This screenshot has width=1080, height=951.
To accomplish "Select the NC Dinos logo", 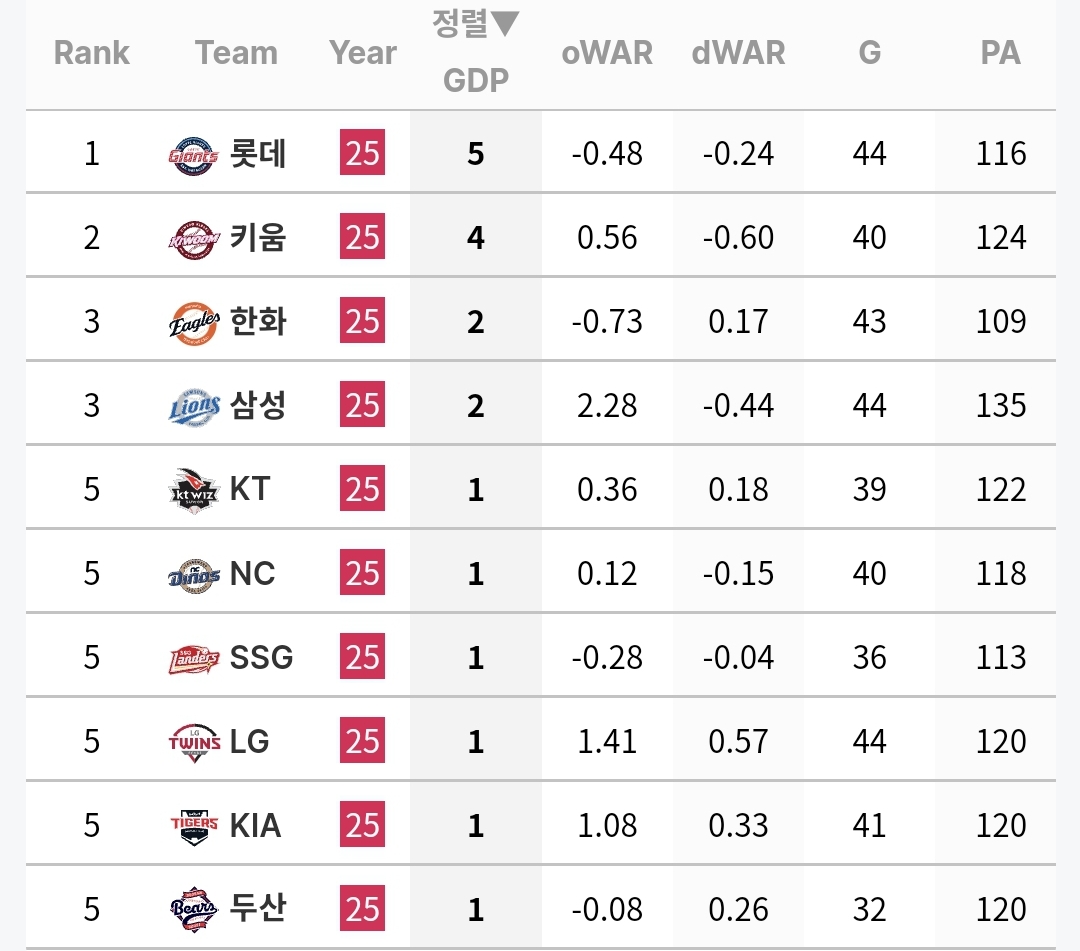I will (194, 574).
